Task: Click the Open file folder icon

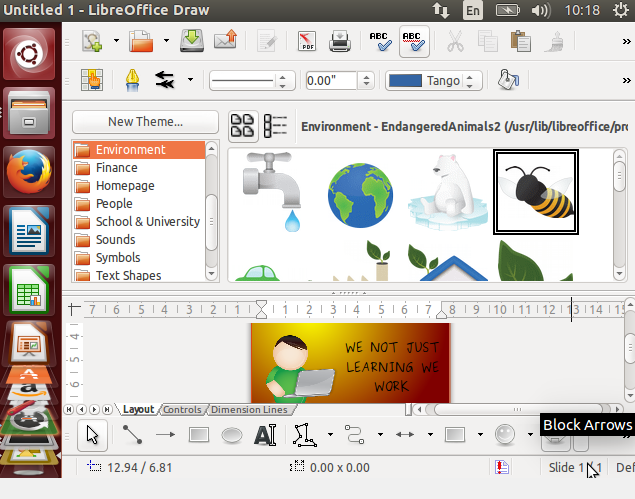Action: coord(141,41)
